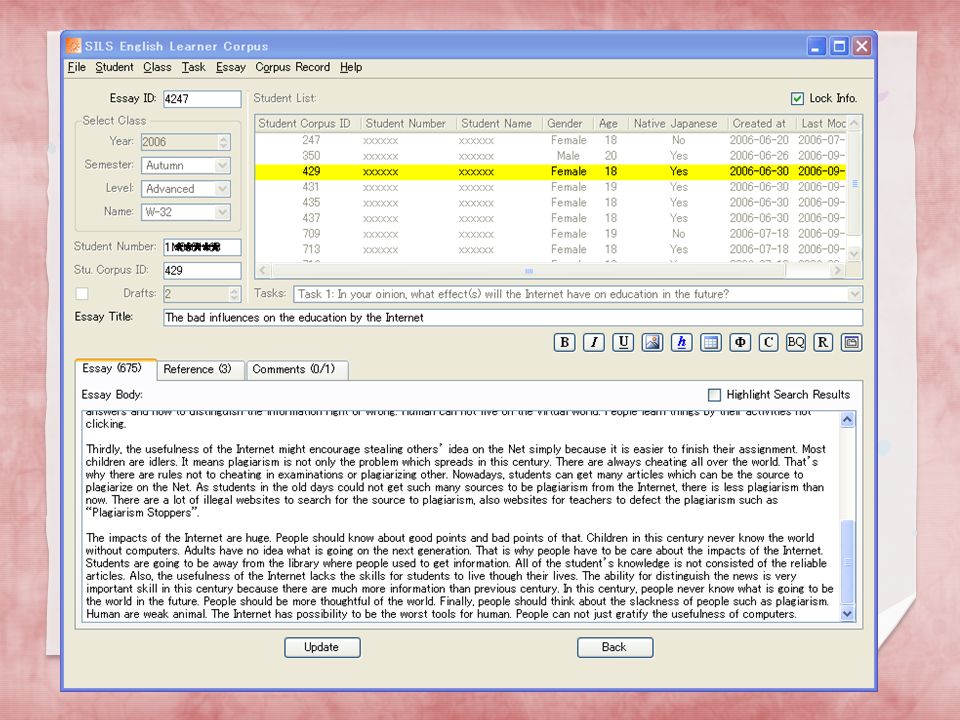Click the 'C' toolbar icon
Viewport: 960px width, 720px height.
point(768,342)
